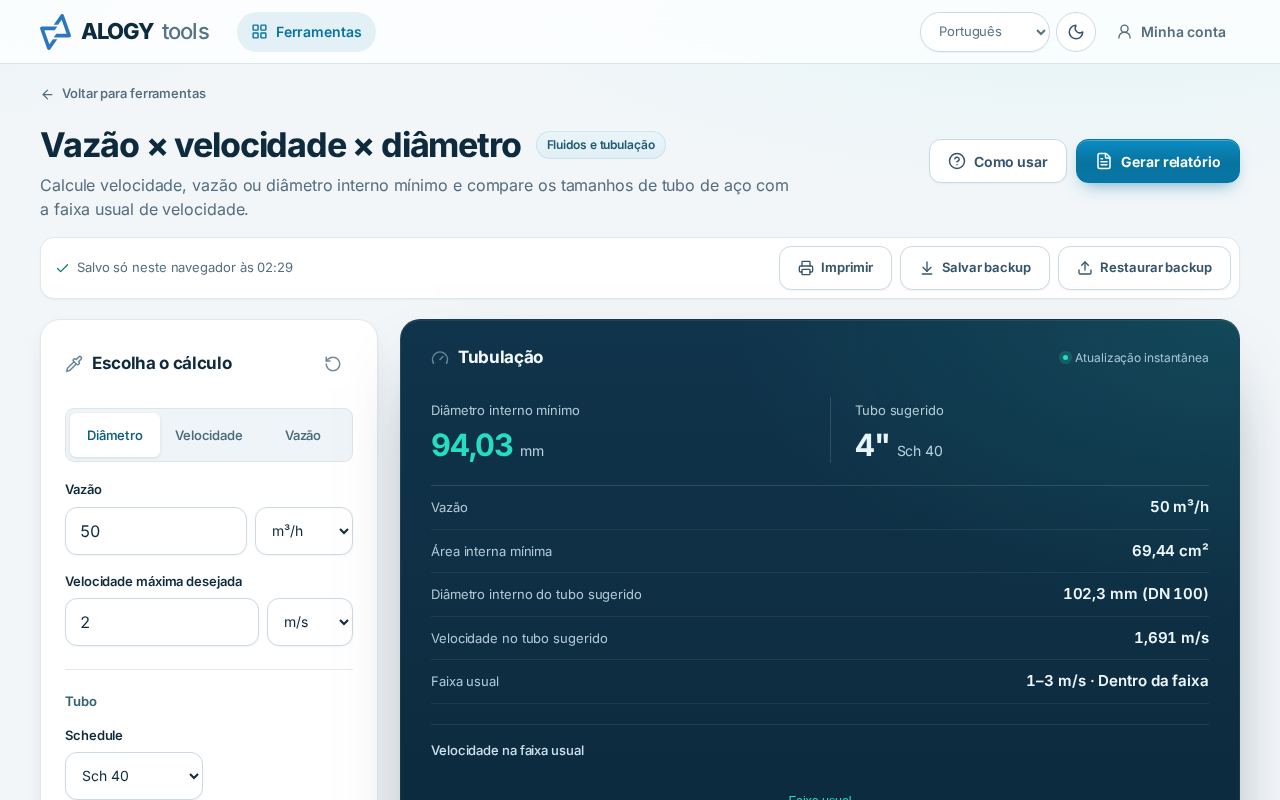Click the back arrow icon
Image resolution: width=1280 pixels, height=800 pixels.
tap(47, 94)
